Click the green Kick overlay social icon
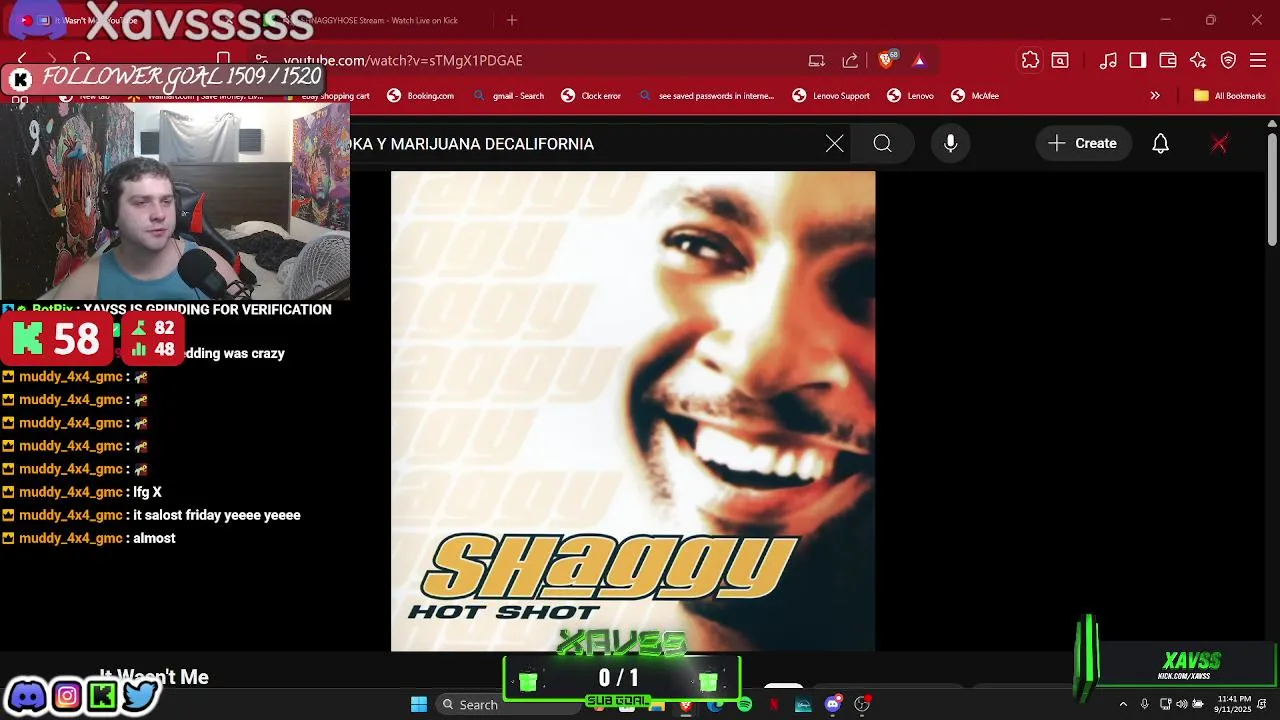Image resolution: width=1280 pixels, height=720 pixels. (x=102, y=696)
